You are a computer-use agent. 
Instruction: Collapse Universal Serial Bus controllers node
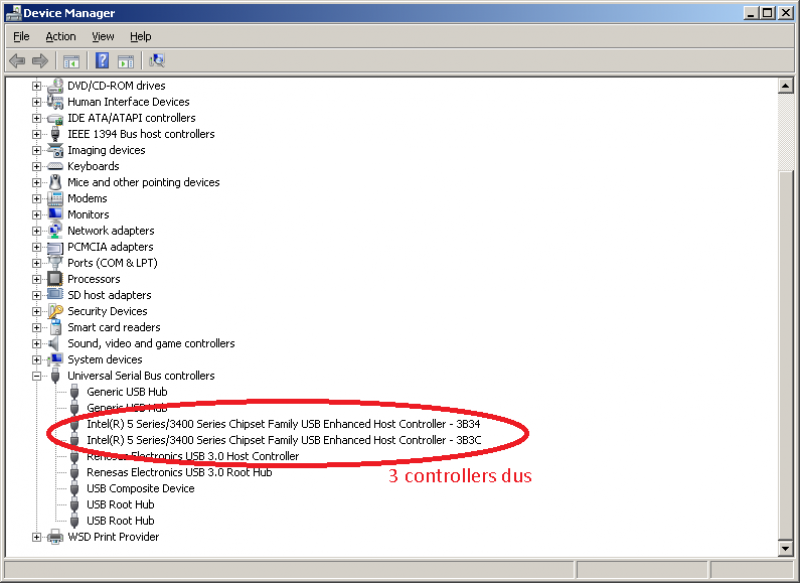36,376
